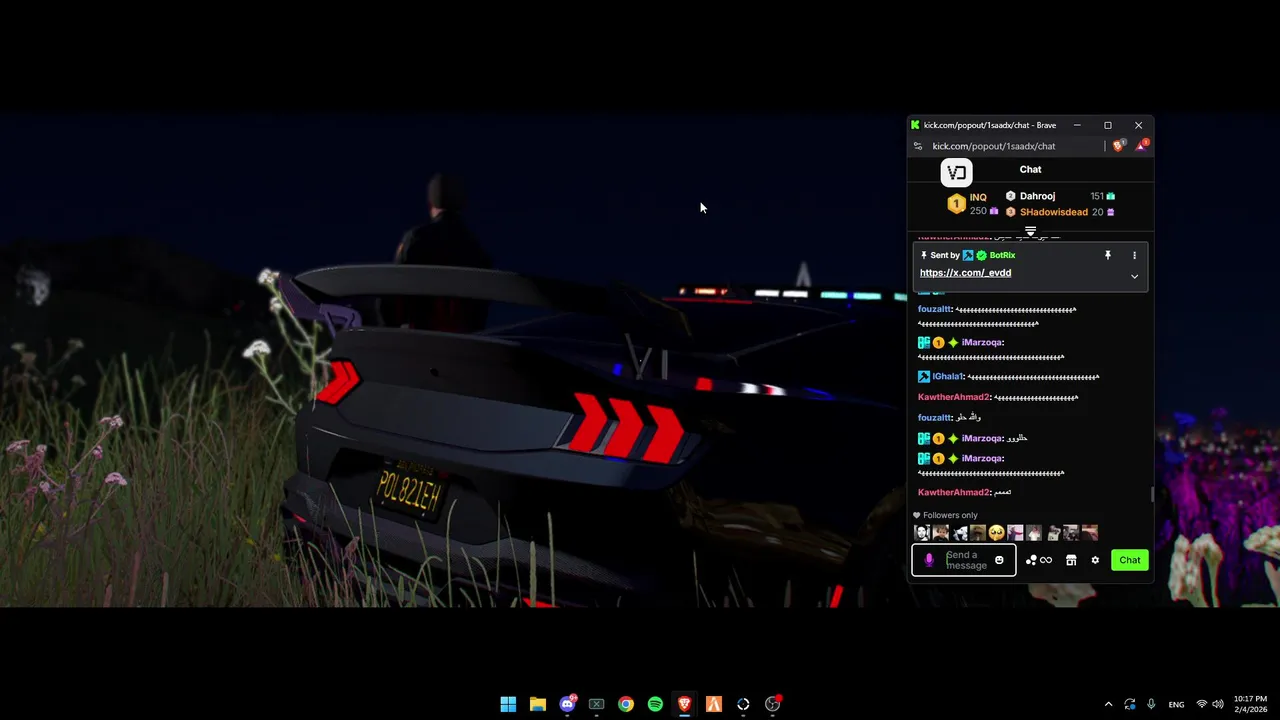Open the Wi-Fi network flyout

point(1202,704)
